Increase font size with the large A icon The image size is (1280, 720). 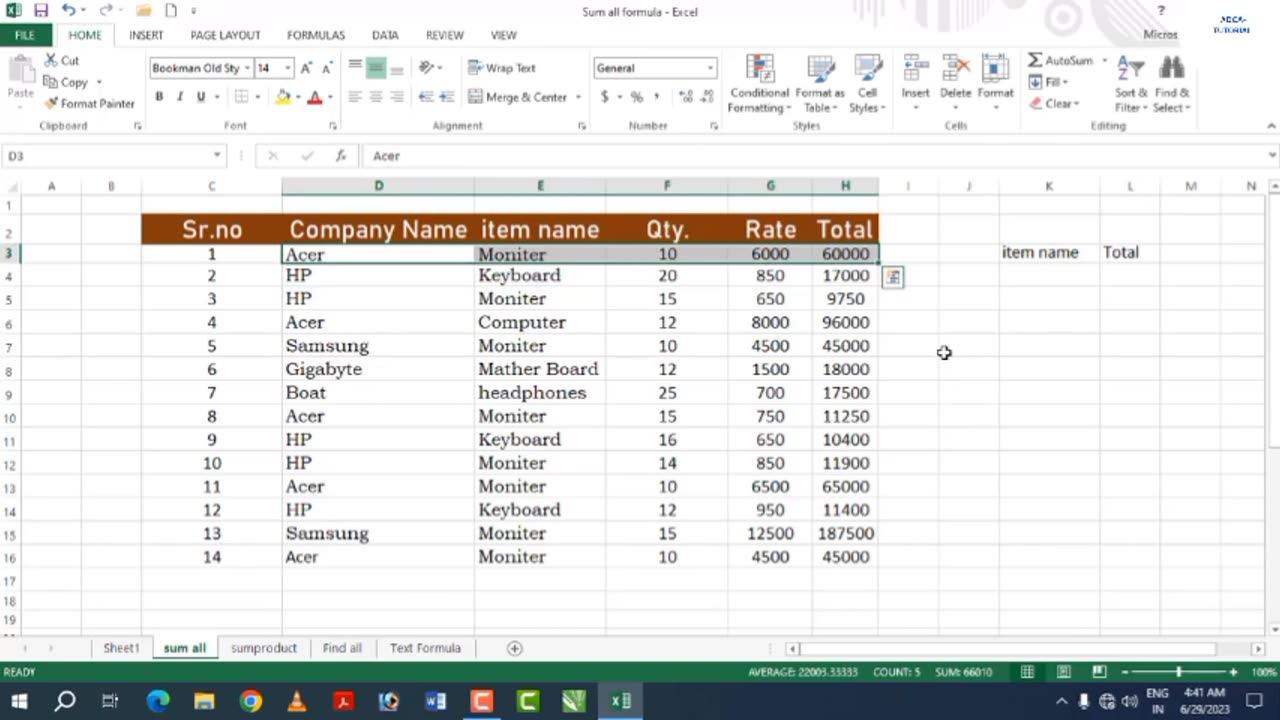(307, 68)
